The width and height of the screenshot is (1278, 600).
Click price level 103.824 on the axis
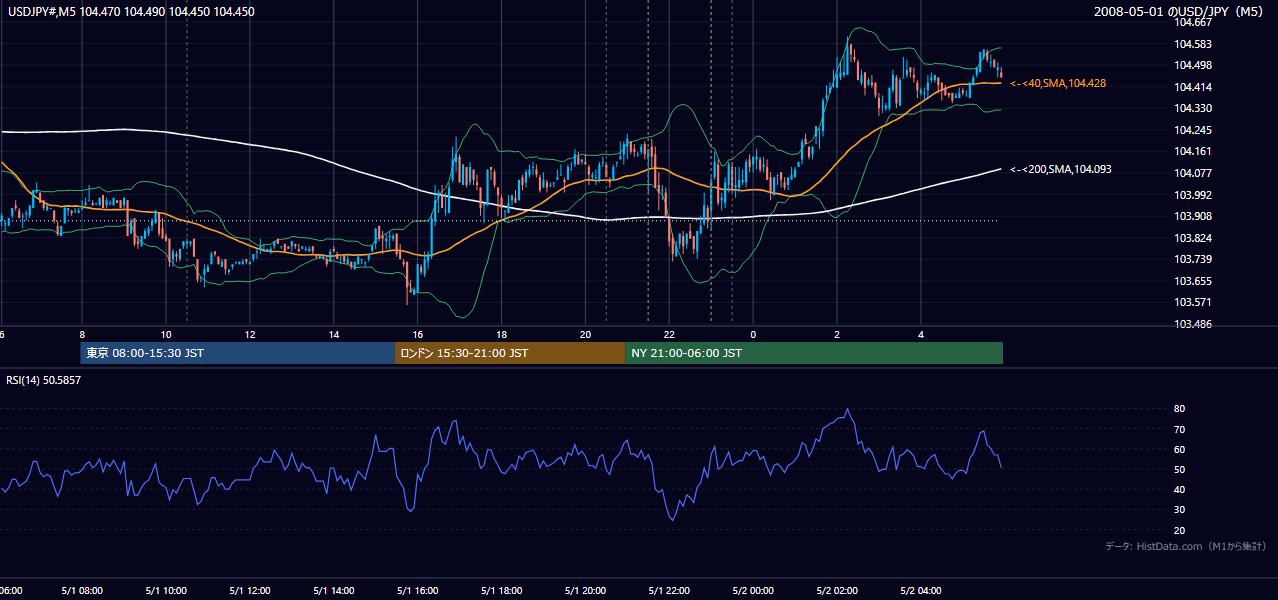[1193, 238]
